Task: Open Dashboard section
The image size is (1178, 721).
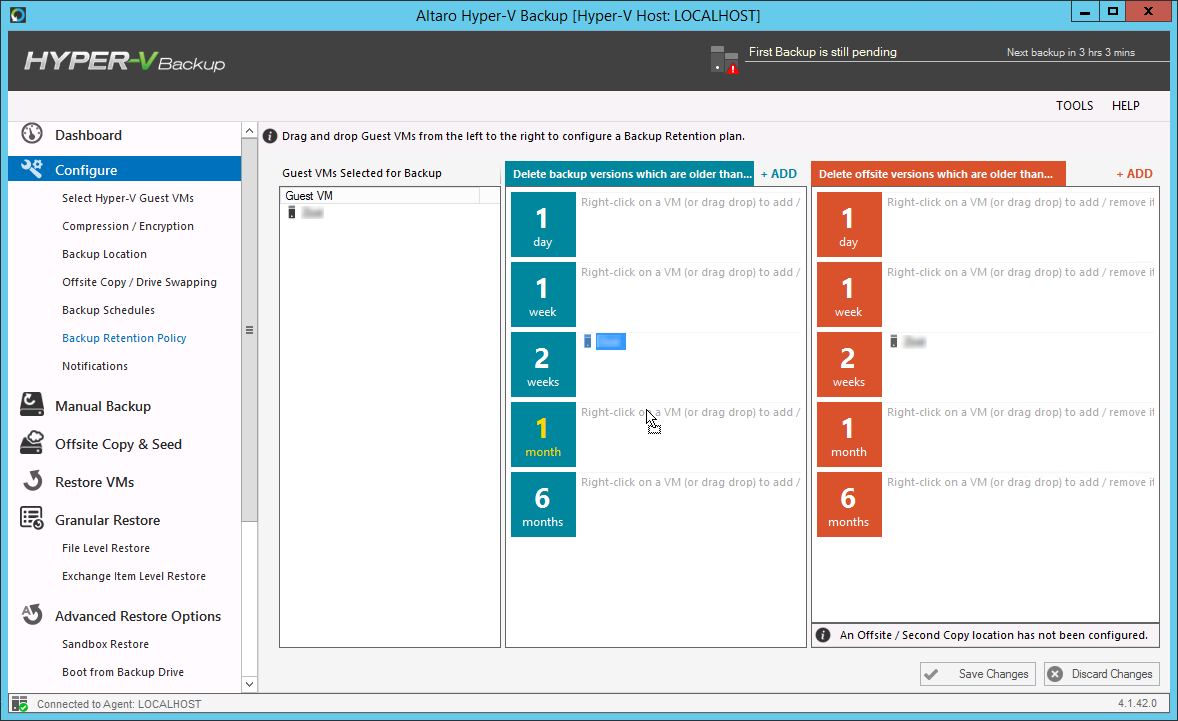Action: click(x=88, y=135)
